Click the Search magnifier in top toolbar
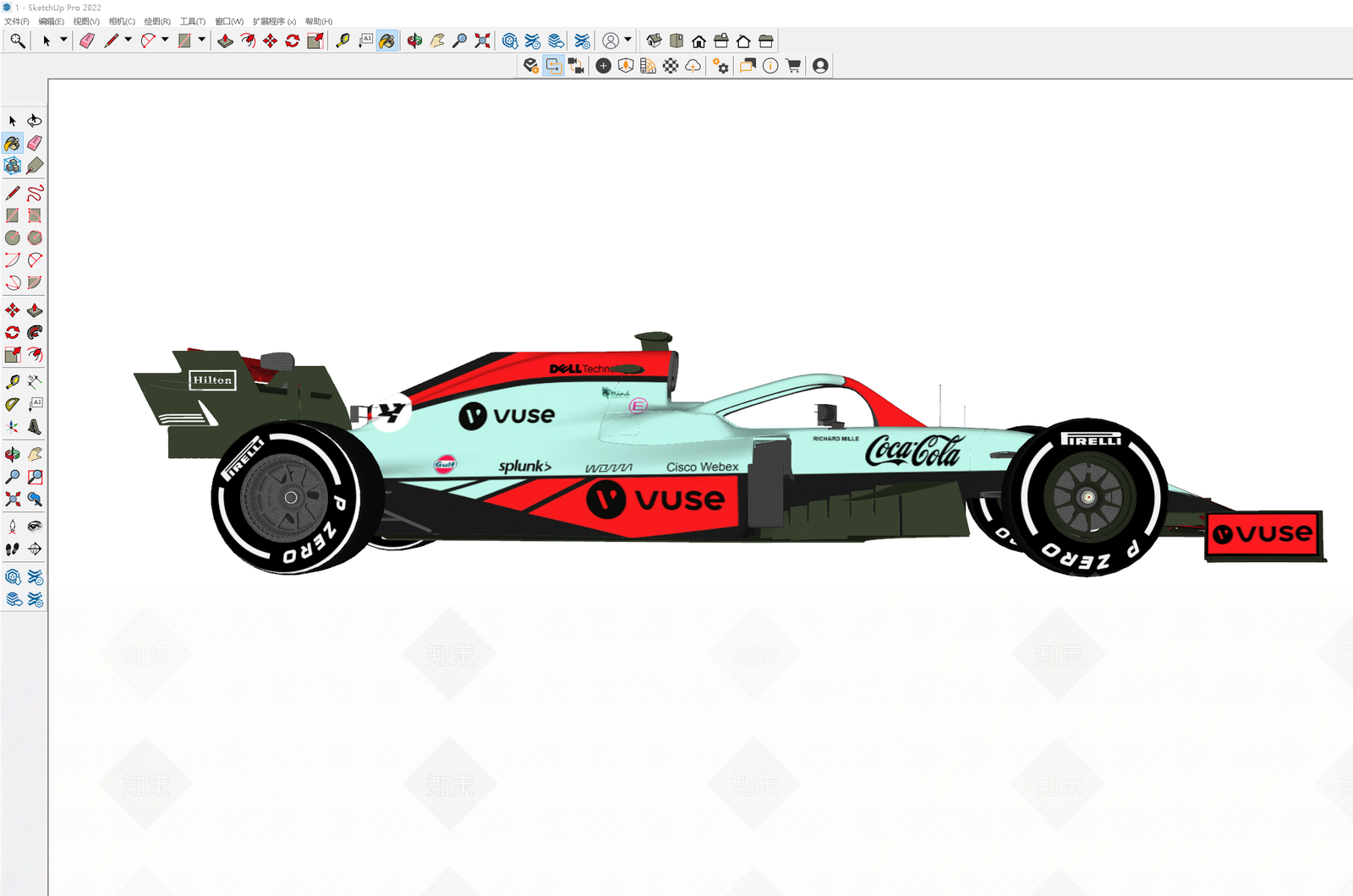This screenshot has height=896, width=1353. point(17,41)
